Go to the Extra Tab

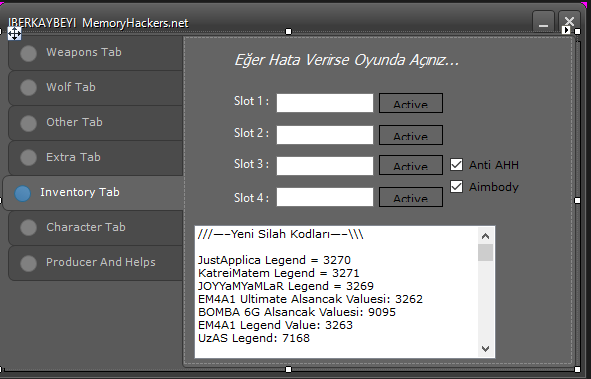(96, 158)
